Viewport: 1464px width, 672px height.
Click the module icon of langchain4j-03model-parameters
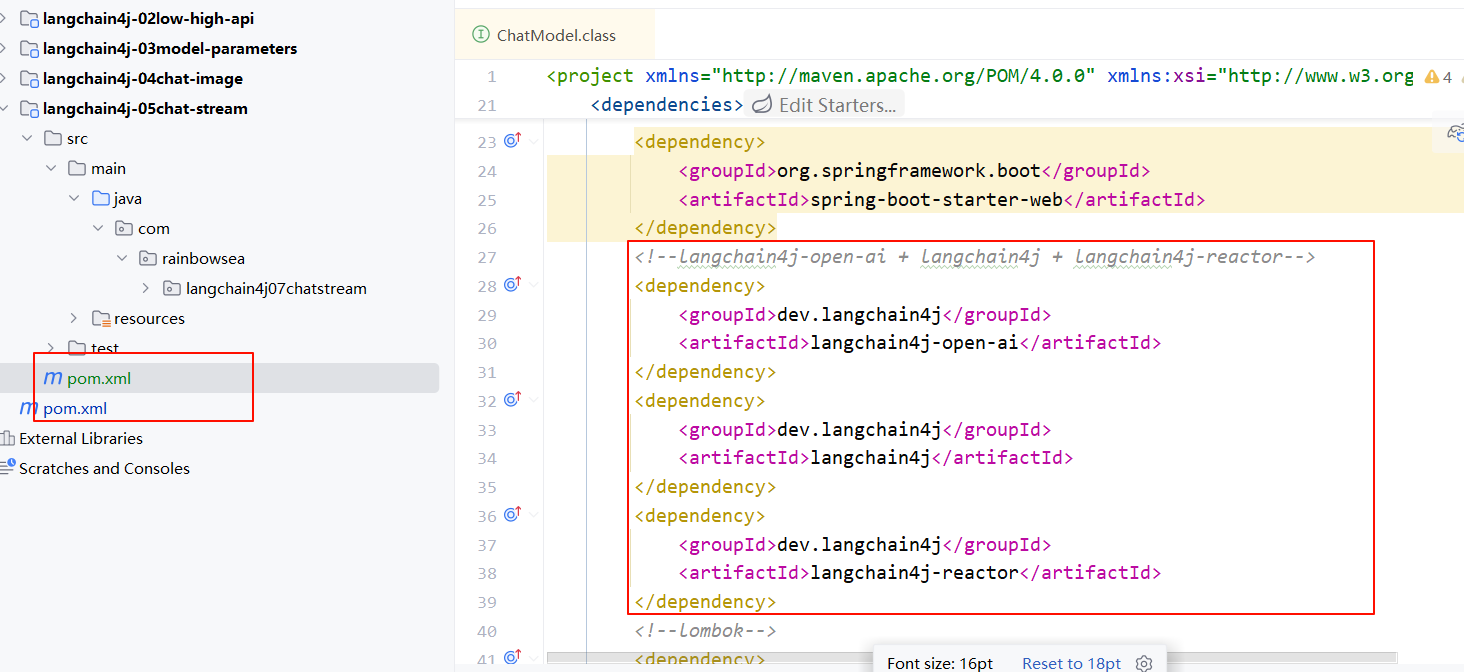(x=29, y=49)
